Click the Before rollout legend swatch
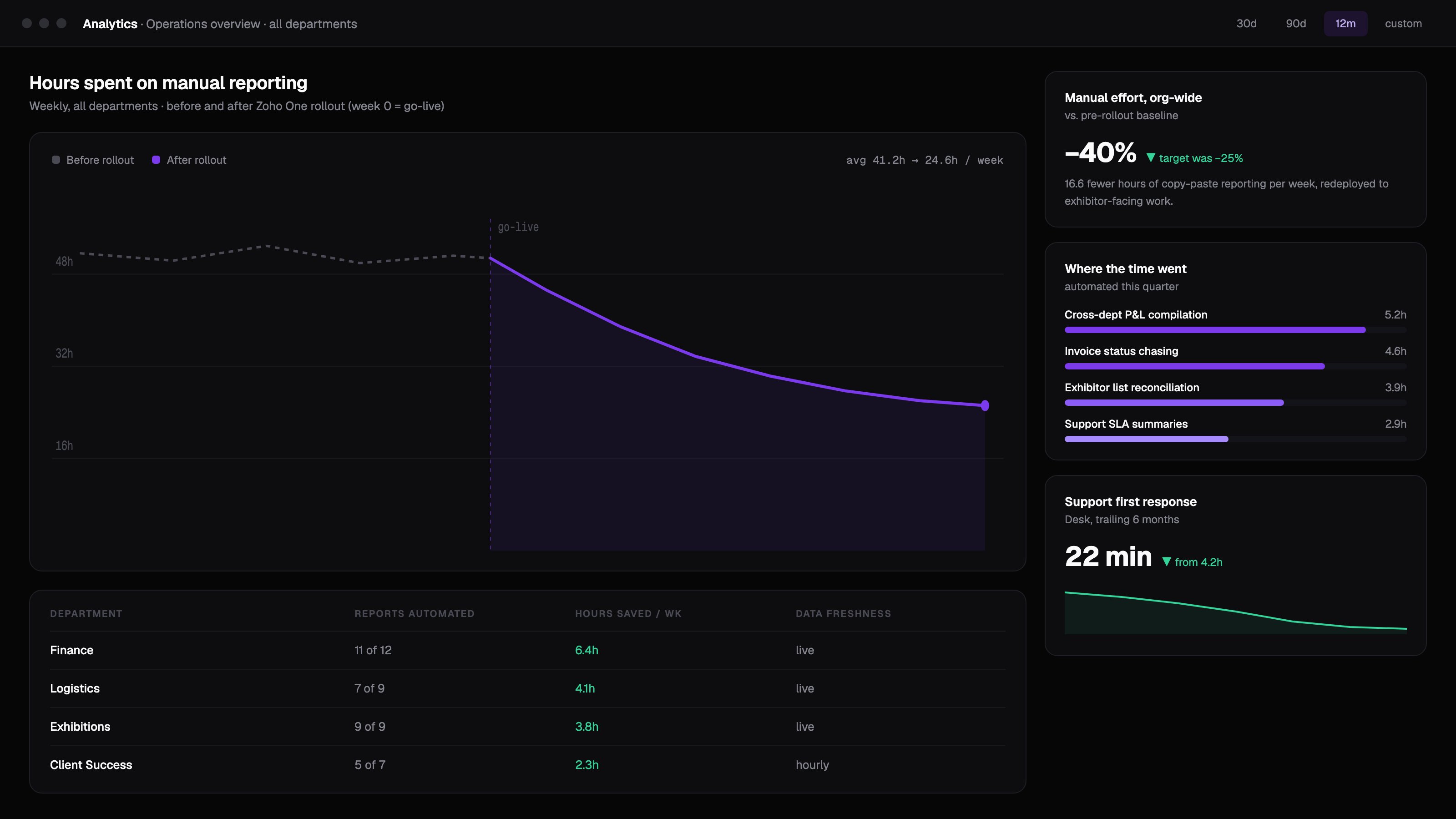This screenshot has height=819, width=1456. (56, 160)
